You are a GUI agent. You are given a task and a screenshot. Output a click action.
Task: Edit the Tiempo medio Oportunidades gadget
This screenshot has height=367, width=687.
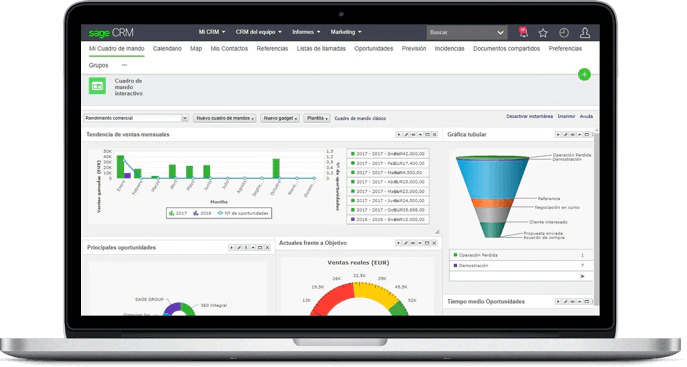click(565, 301)
